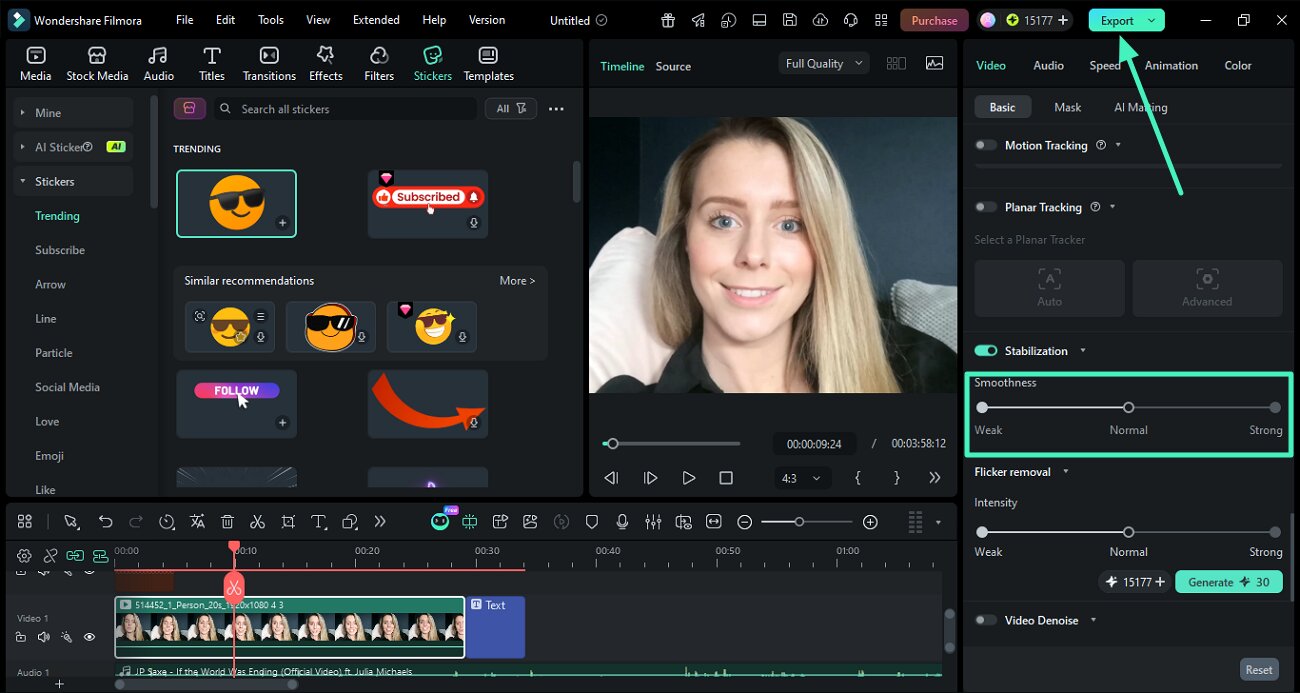Open timeline track settings gear icon
The height and width of the screenshot is (693, 1300).
[25, 555]
